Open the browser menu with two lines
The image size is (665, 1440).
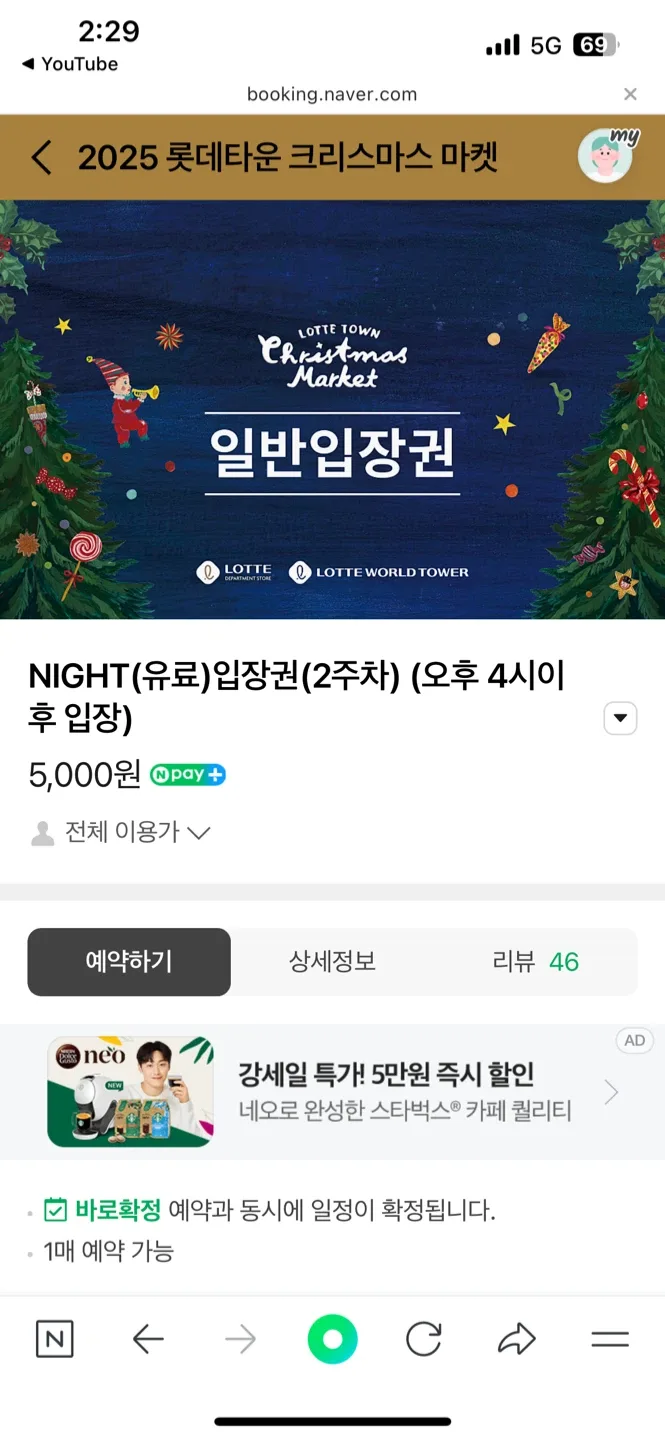click(x=610, y=1340)
